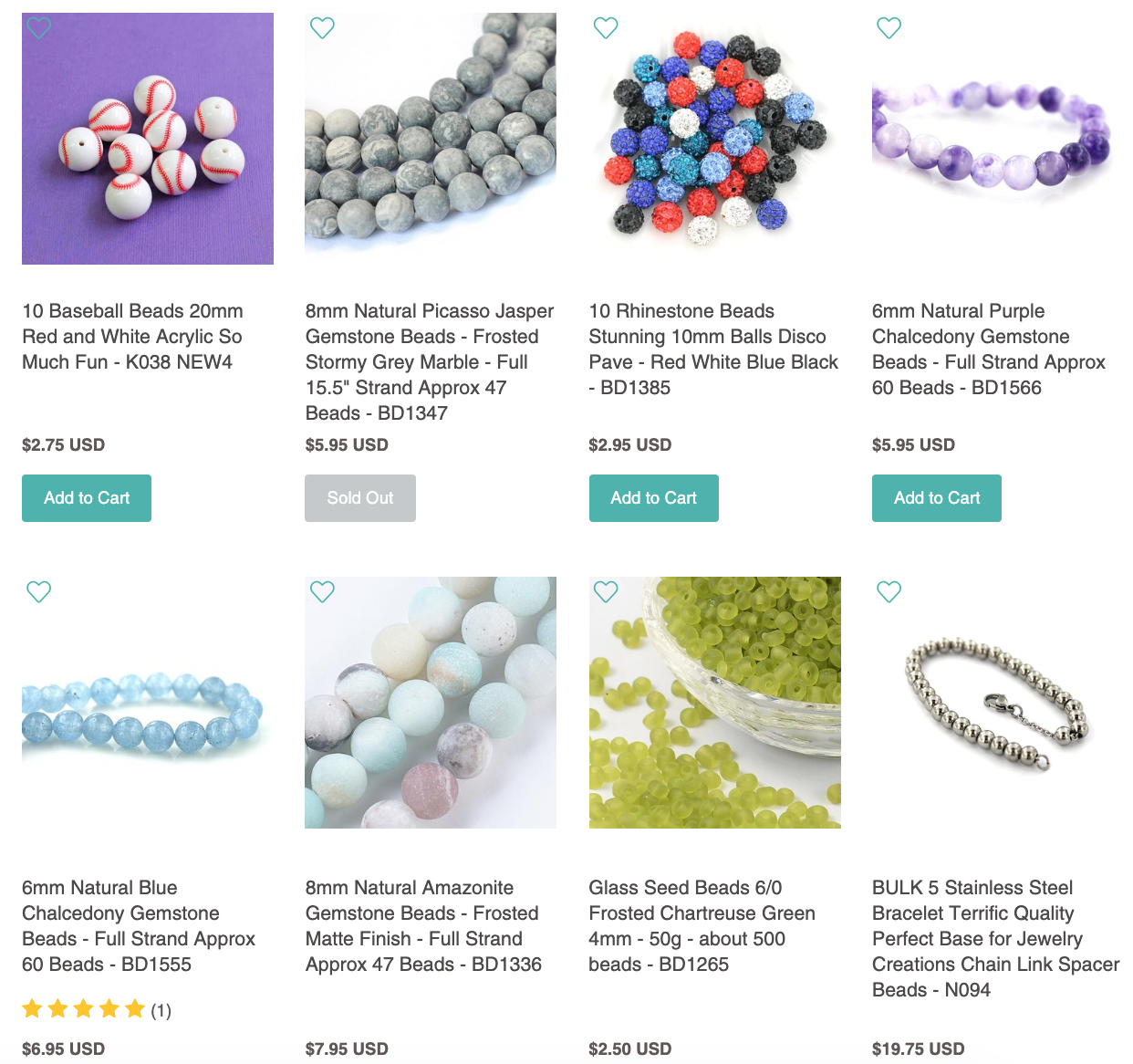Add Rhinestone Beads BD1385 to cart
This screenshot has height=1064, width=1133.
(654, 498)
